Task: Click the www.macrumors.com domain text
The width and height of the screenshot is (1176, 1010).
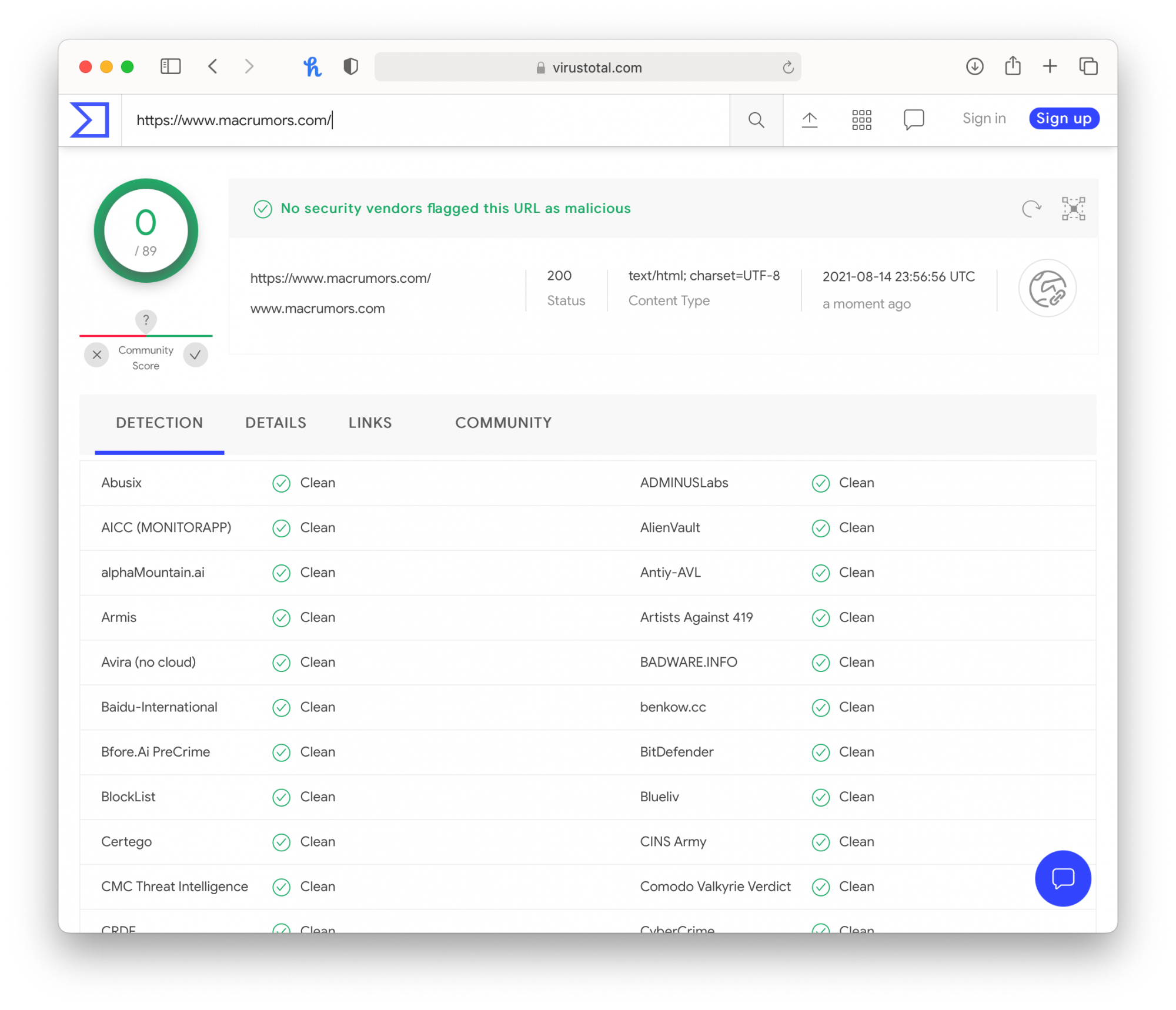Action: (318, 309)
